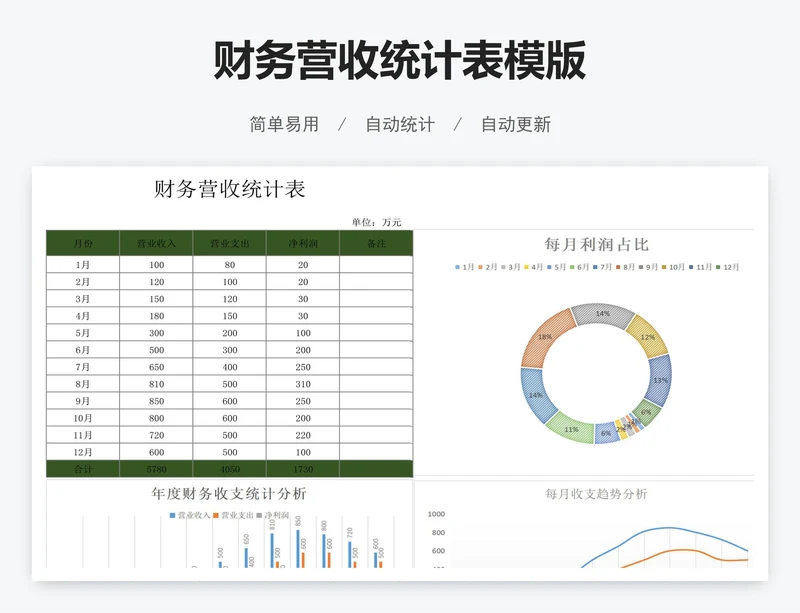This screenshot has height=613, width=800.
Task: Select the 3月 income cell showing 150
Action: (x=156, y=299)
